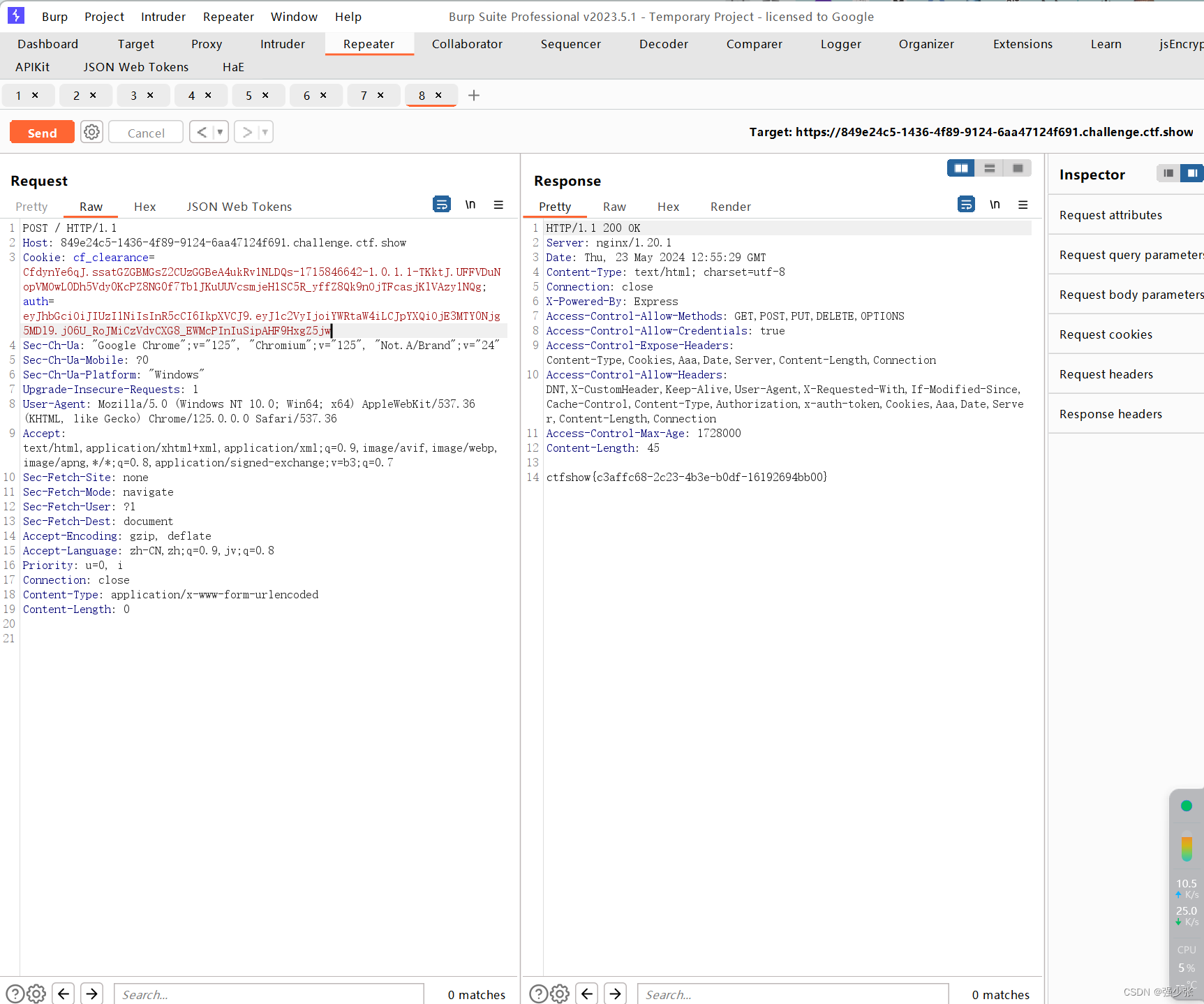Dock Inspector panel to the right
This screenshot has height=1004, width=1204.
[x=1192, y=173]
